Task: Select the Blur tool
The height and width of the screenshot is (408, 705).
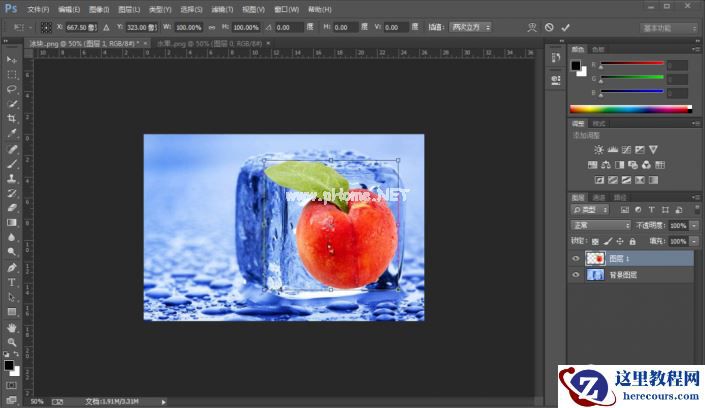Action: pyautogui.click(x=12, y=237)
